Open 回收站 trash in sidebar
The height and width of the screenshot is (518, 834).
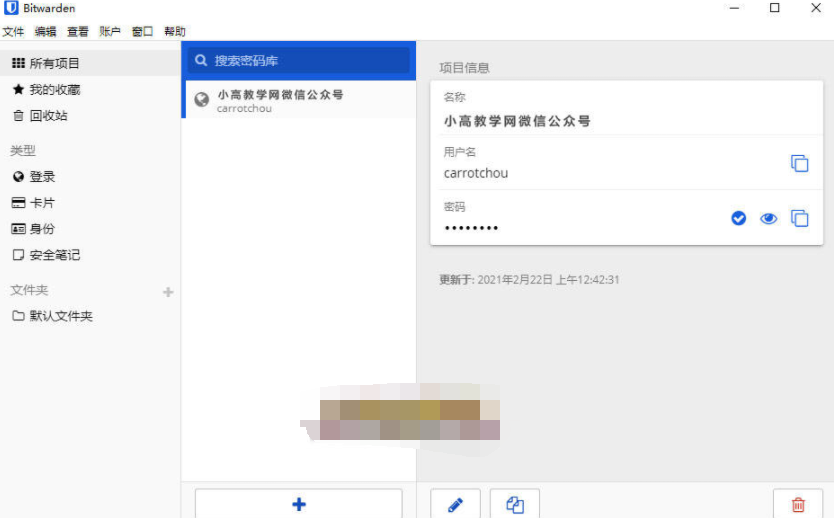(x=48, y=116)
